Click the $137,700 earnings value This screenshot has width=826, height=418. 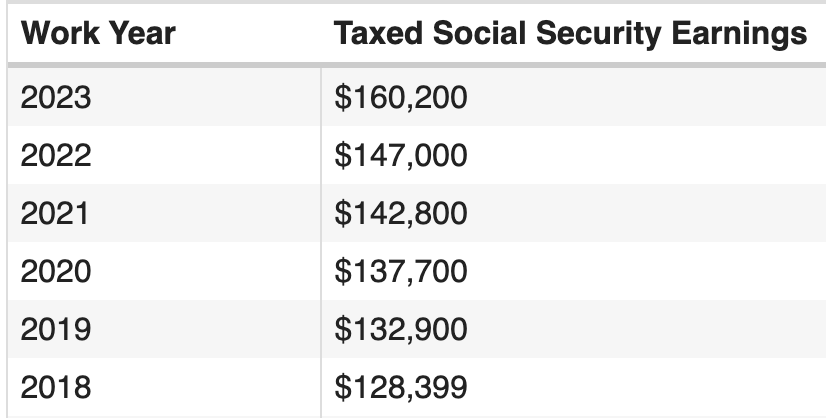pos(401,271)
